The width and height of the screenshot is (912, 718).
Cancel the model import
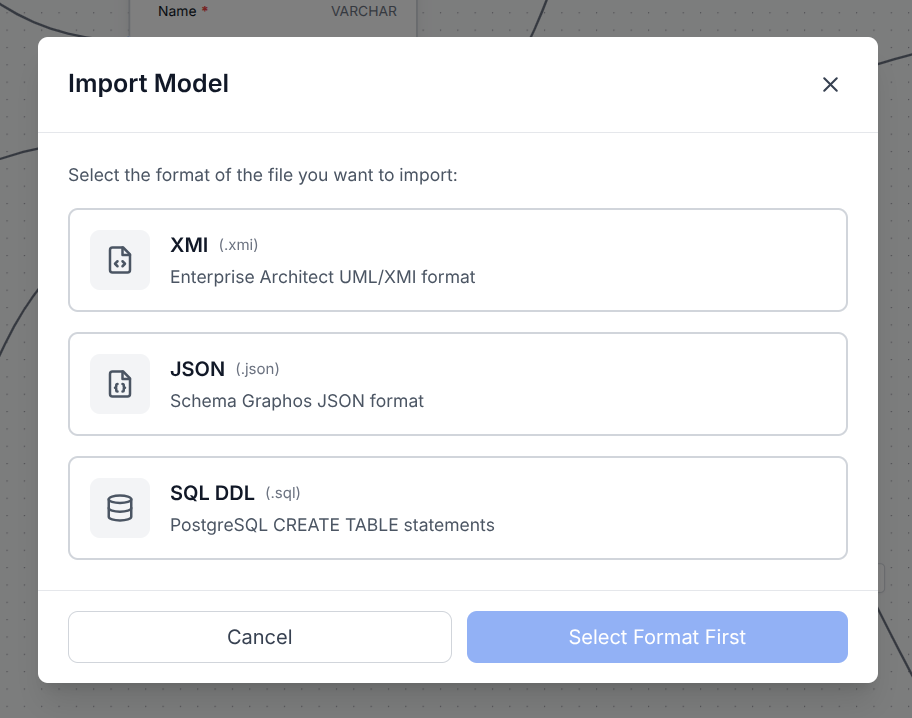(259, 637)
